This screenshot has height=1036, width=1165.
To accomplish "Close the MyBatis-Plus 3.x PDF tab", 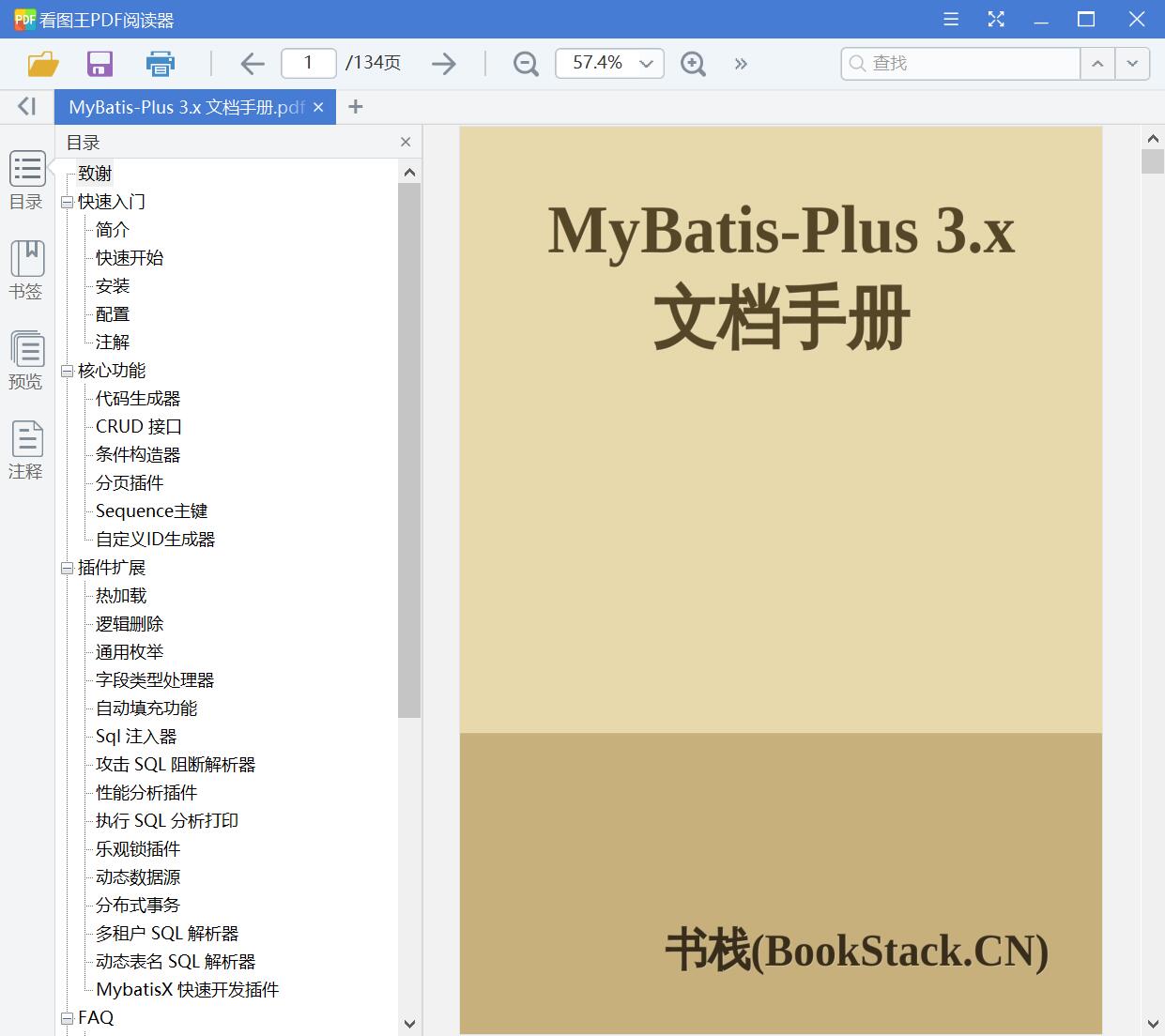I will [x=318, y=107].
